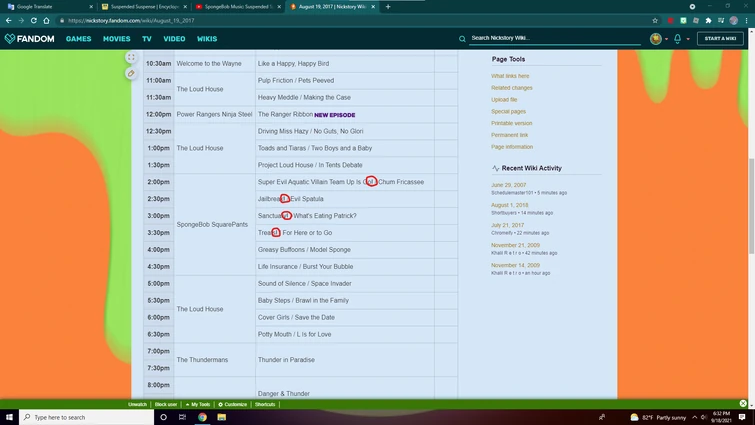
Task: Open the WIKIS menu
Action: click(207, 39)
